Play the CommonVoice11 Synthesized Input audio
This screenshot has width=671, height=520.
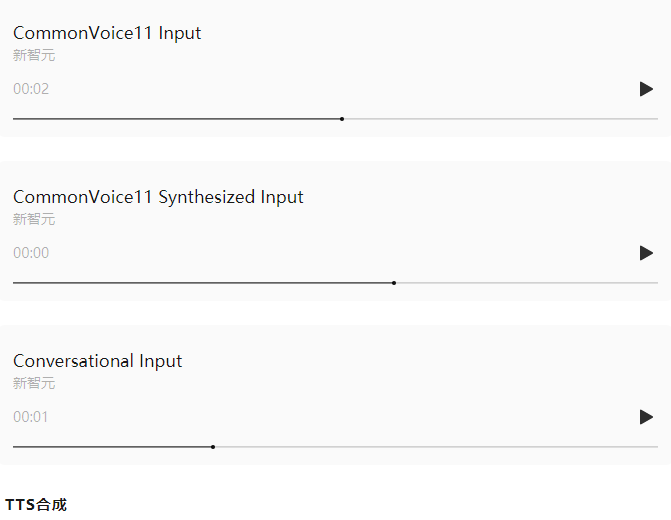tap(646, 253)
